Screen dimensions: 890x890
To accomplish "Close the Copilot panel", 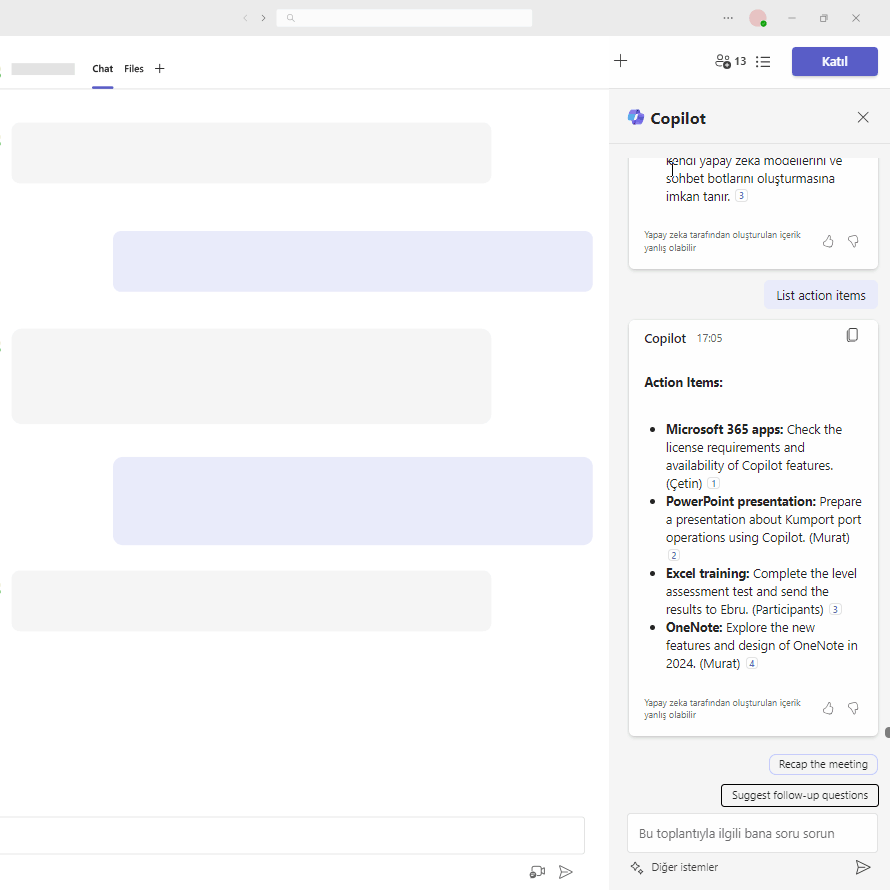I will coord(863,117).
